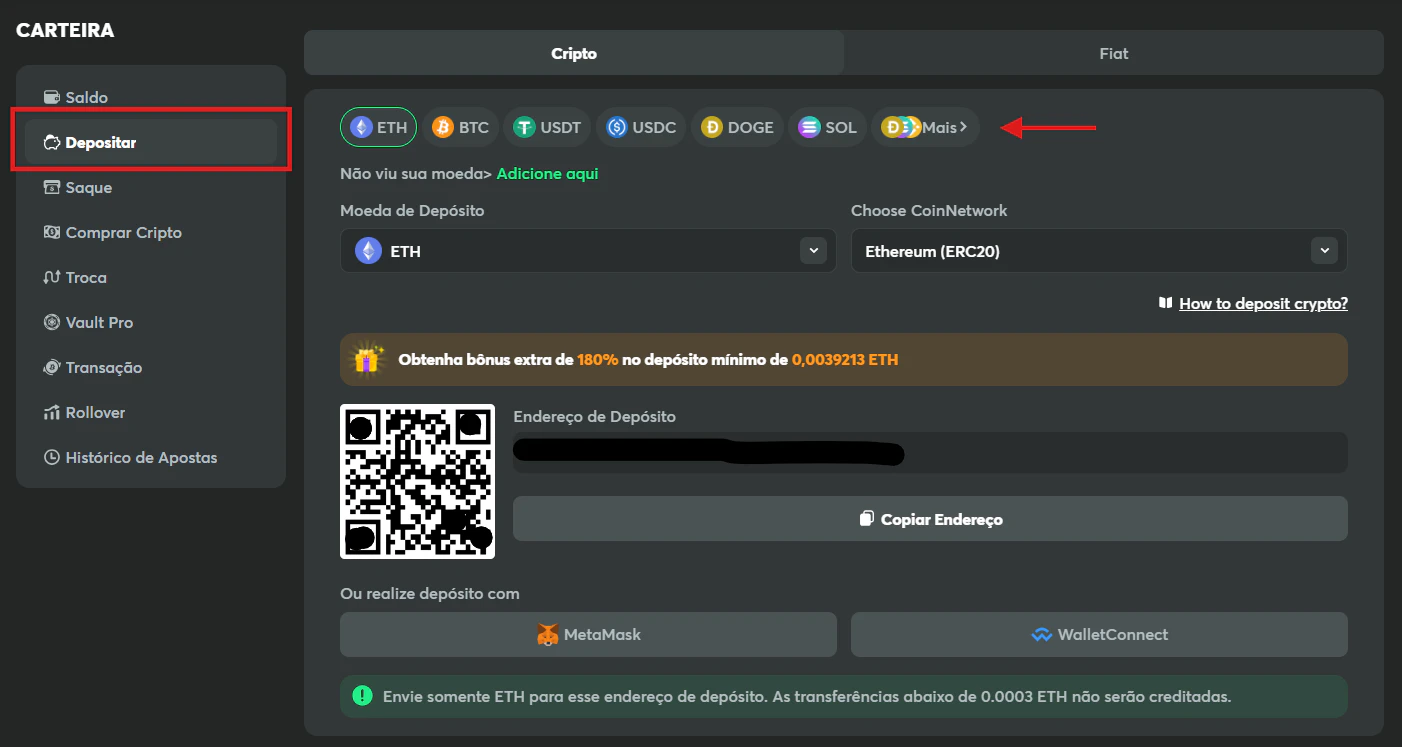1402x747 pixels.
Task: Select the ETH coin chip
Action: click(x=379, y=127)
